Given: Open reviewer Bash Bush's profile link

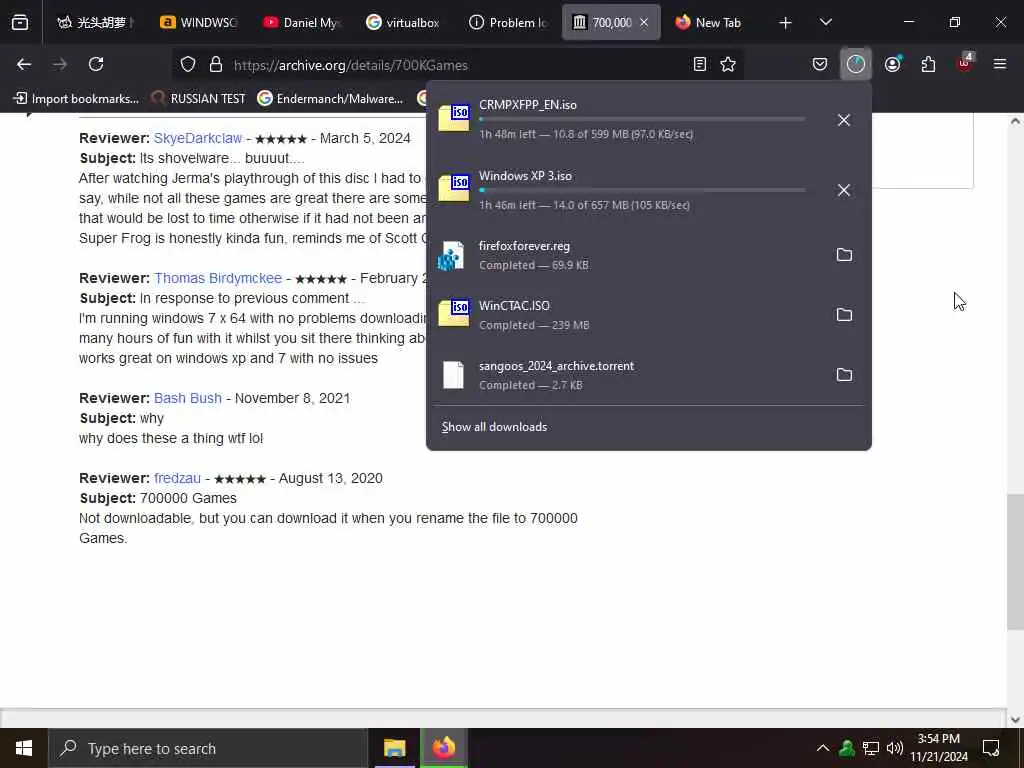Looking at the screenshot, I should pyautogui.click(x=188, y=398).
